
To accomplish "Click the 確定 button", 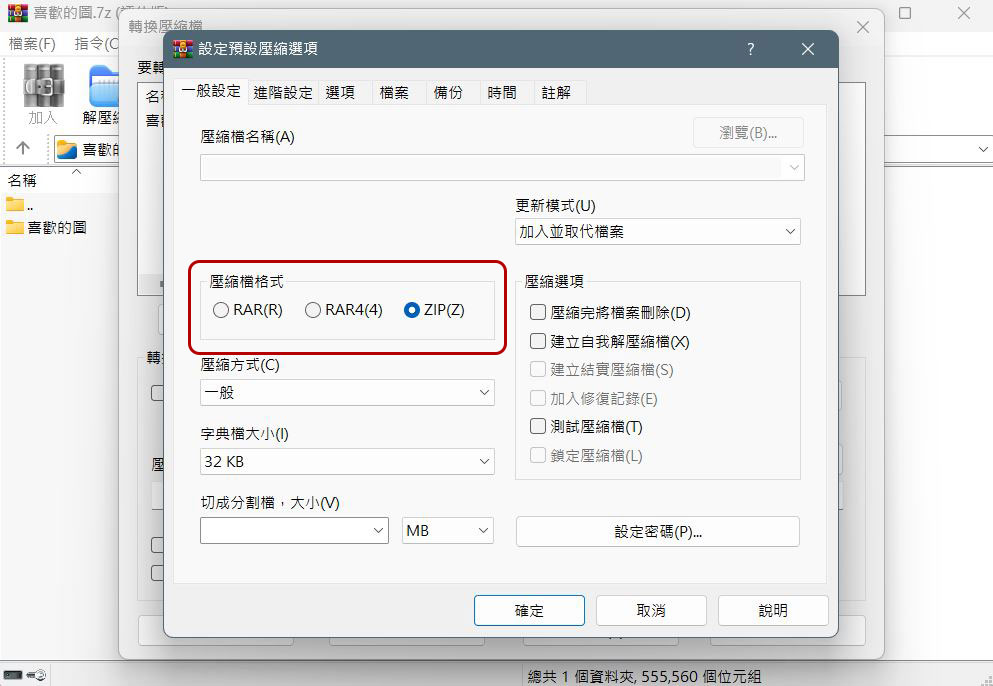I will tap(529, 611).
